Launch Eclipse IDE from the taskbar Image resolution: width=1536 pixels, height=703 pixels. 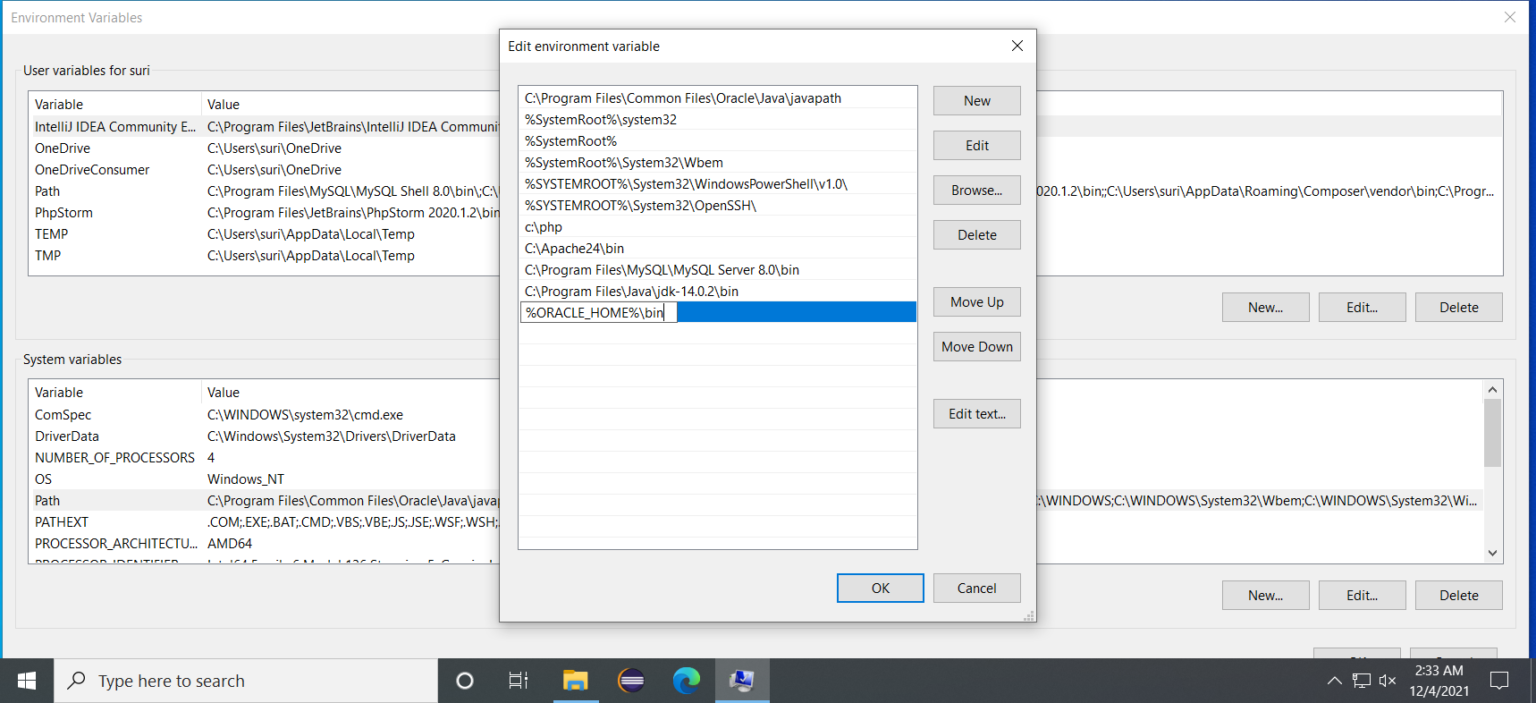(x=631, y=681)
